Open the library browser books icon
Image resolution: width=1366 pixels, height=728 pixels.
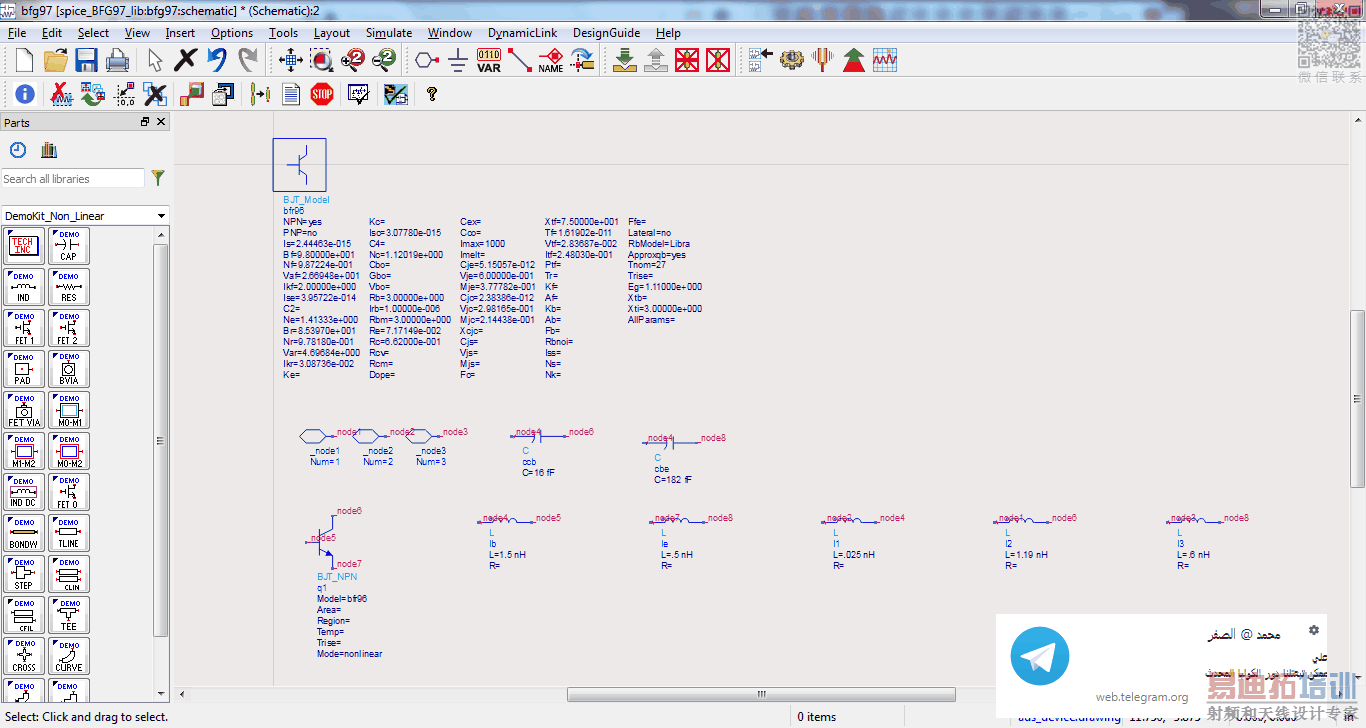(x=49, y=150)
